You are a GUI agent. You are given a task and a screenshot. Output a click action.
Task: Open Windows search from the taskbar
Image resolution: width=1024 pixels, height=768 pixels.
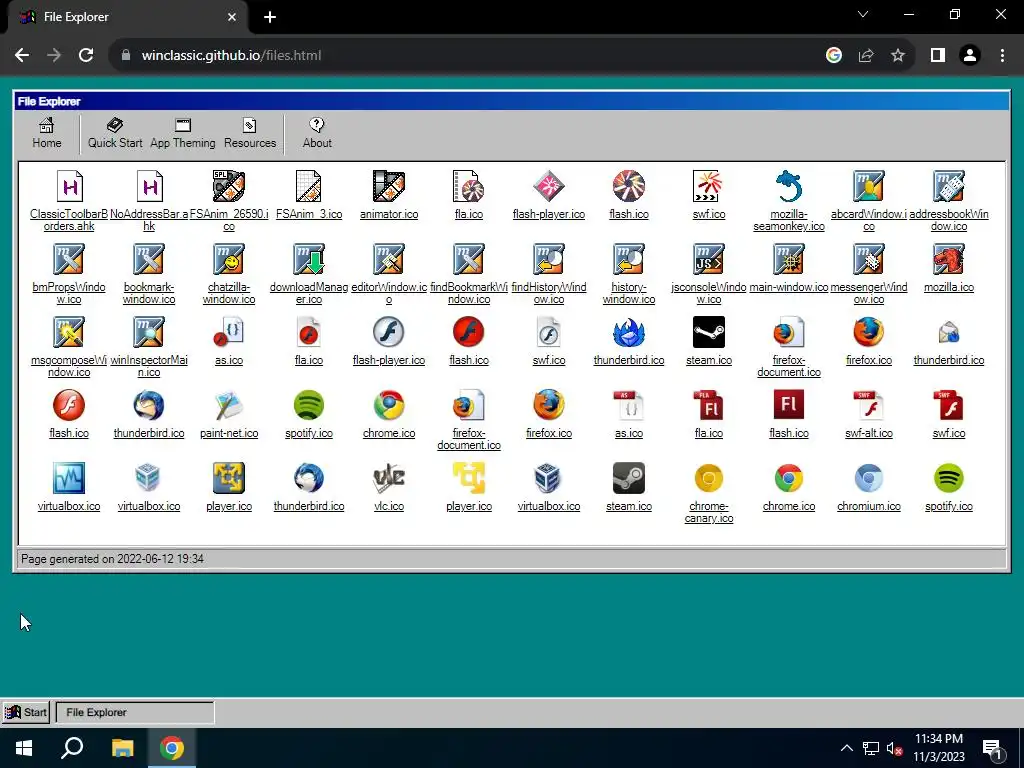72,748
